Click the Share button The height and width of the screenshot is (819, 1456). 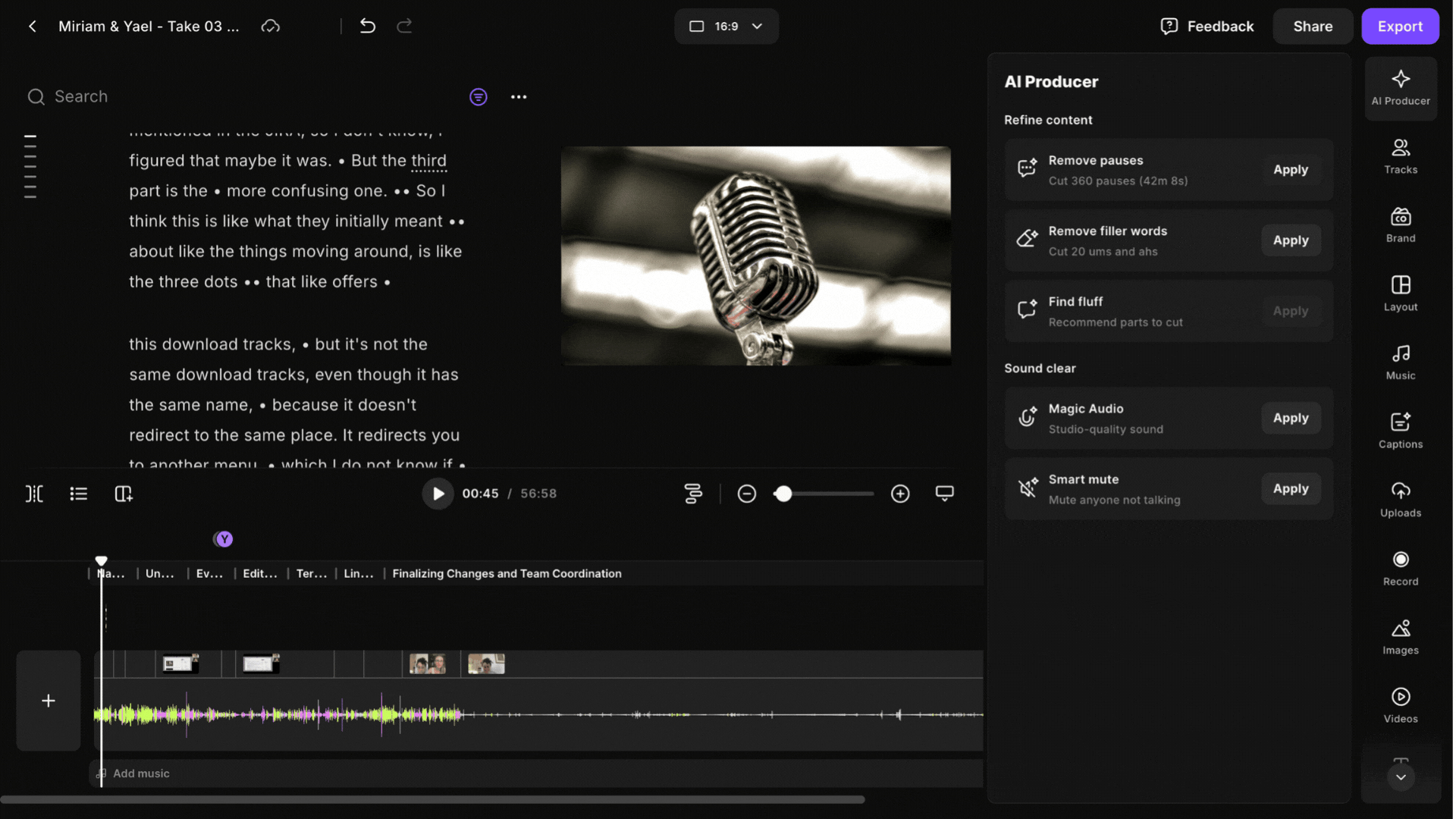(x=1313, y=27)
